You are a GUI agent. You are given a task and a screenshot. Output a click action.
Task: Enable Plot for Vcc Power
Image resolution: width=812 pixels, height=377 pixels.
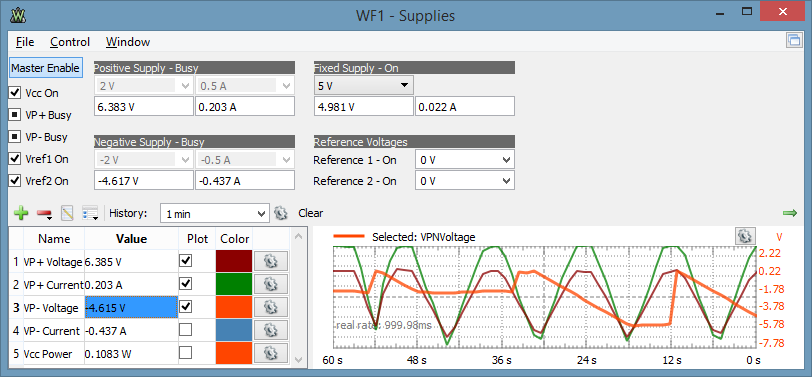point(185,353)
